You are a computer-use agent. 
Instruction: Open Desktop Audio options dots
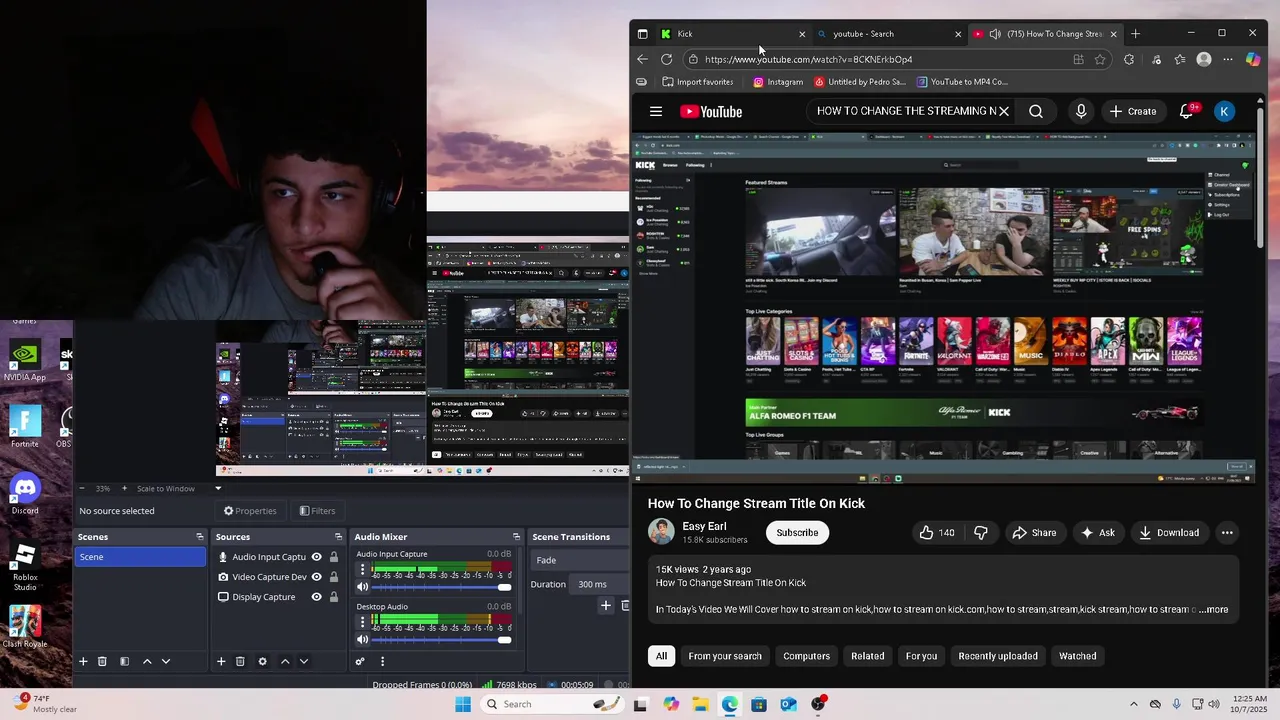point(362,622)
